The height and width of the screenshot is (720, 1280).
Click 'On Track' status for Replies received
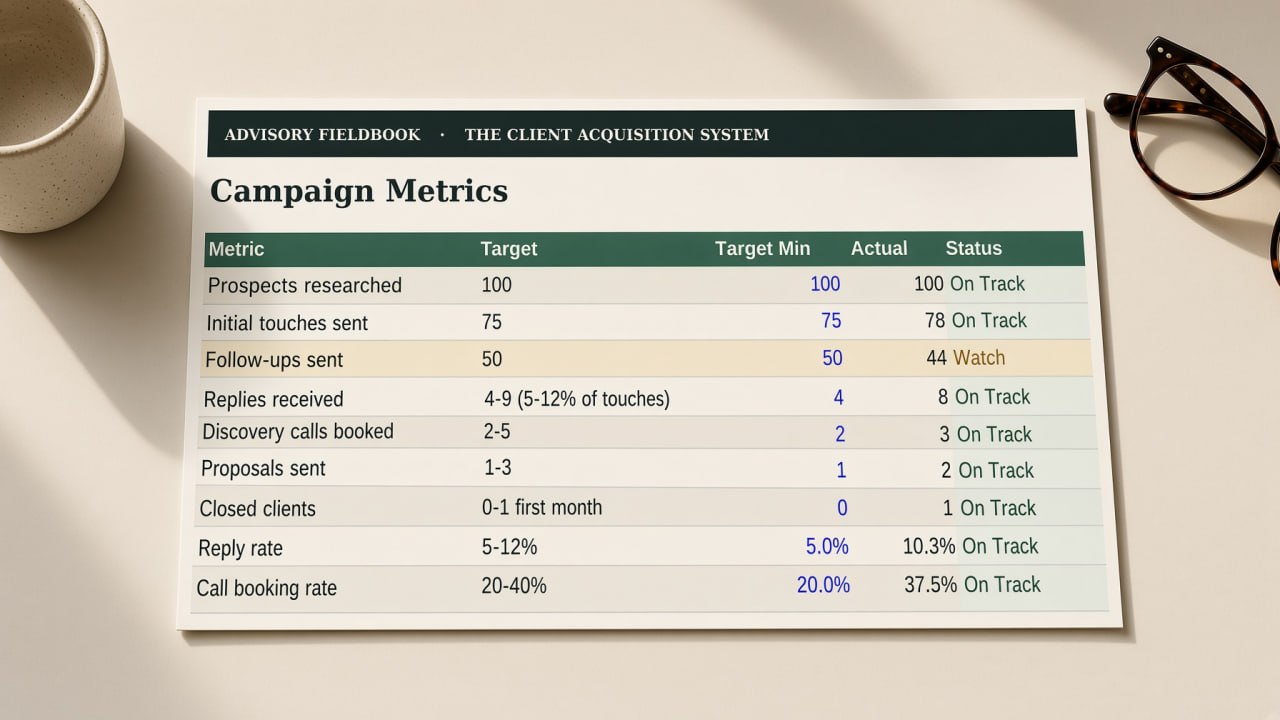point(992,397)
